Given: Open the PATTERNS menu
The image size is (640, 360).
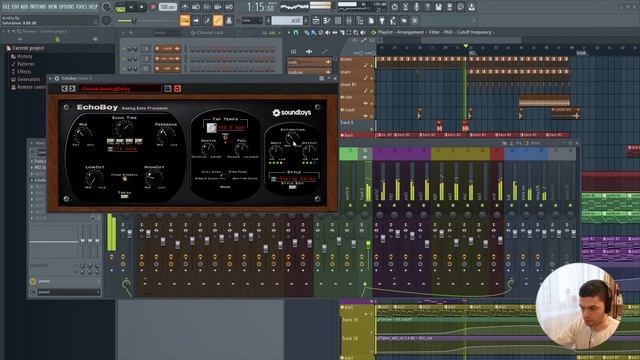Looking at the screenshot, I should tap(38, 7).
